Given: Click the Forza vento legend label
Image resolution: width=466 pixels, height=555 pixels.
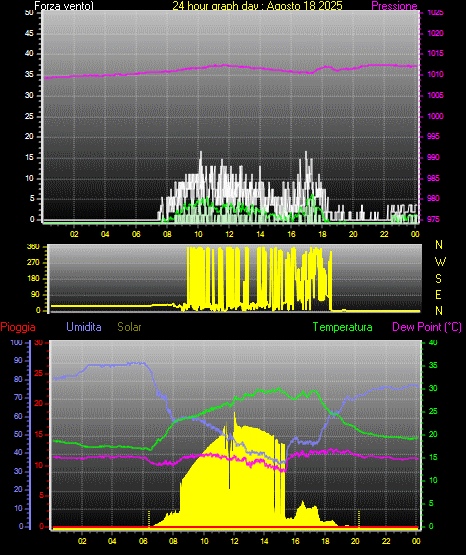Looking at the screenshot, I should click(64, 6).
